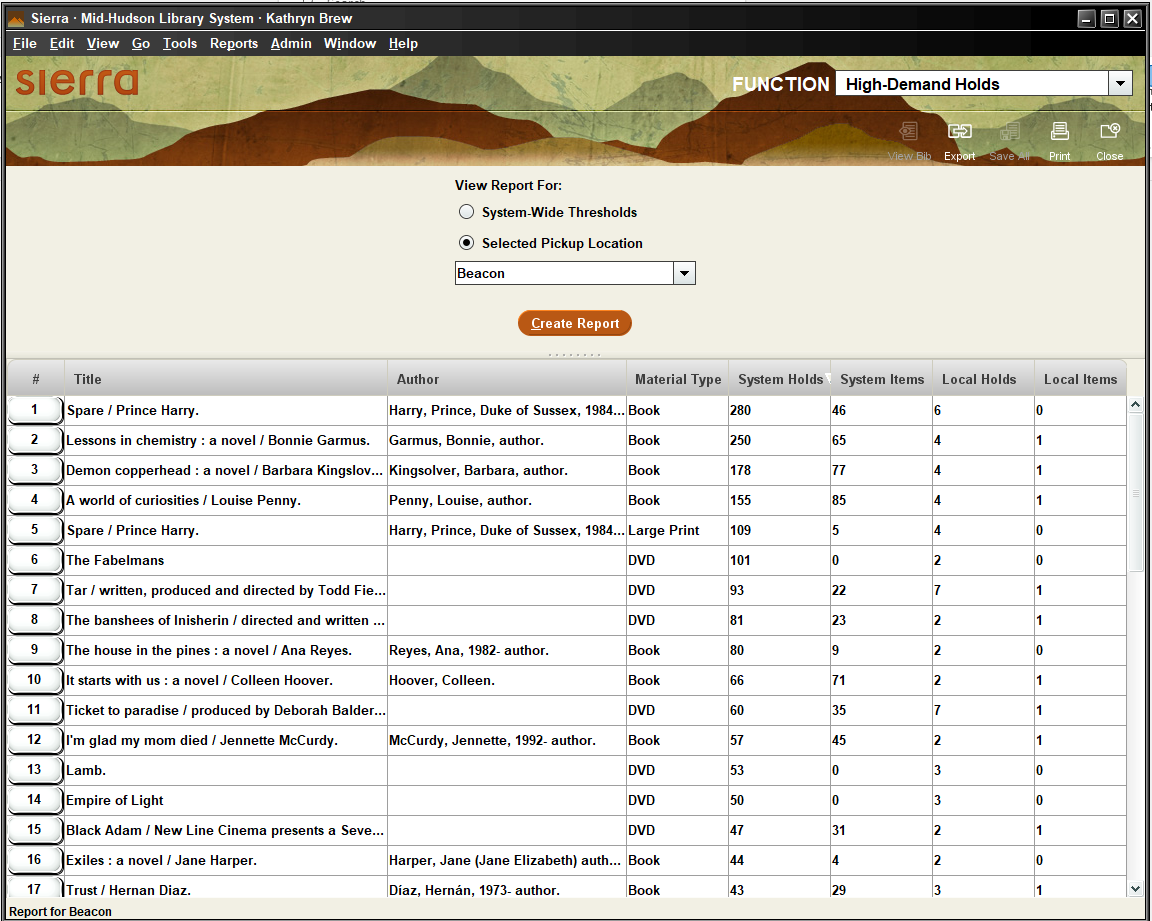Select 'The Fabelmans' title cell
The height and width of the screenshot is (921, 1152).
(226, 560)
